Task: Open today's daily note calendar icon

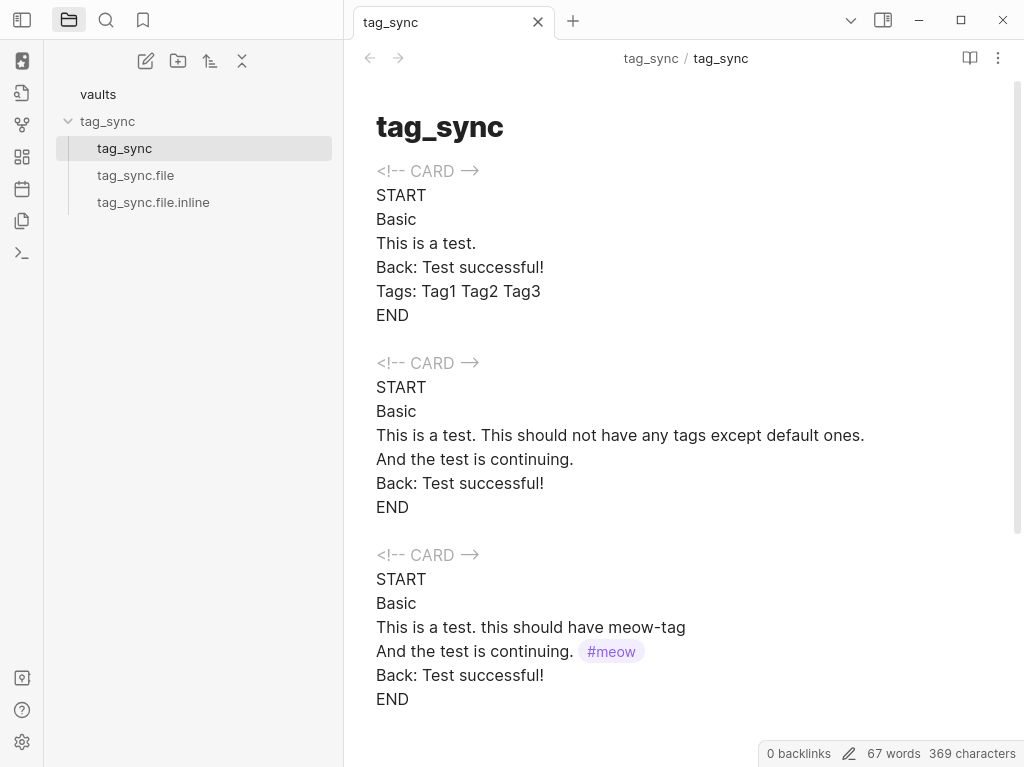Action: (22, 189)
